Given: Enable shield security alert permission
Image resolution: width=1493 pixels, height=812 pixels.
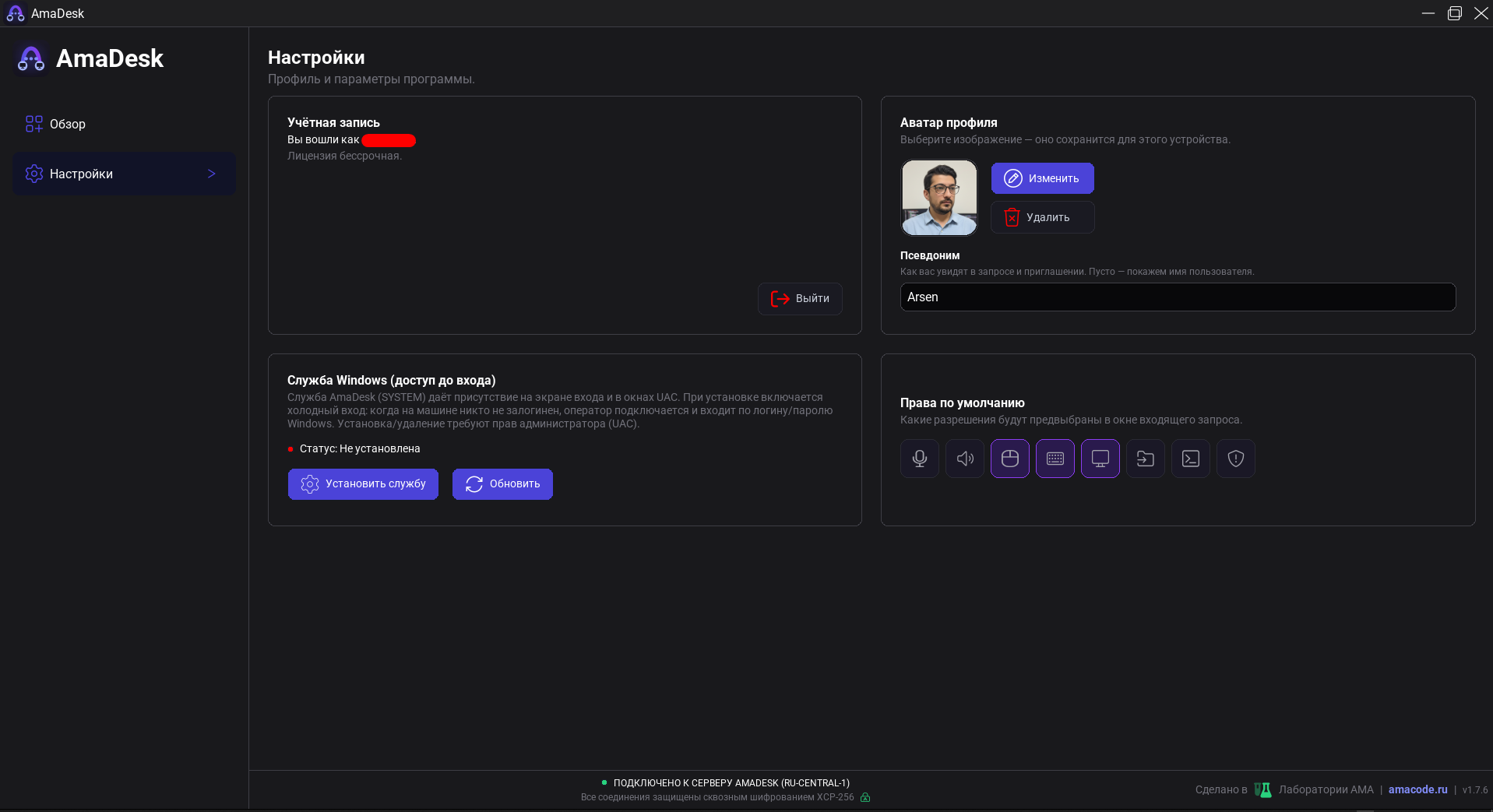Looking at the screenshot, I should pyautogui.click(x=1236, y=459).
